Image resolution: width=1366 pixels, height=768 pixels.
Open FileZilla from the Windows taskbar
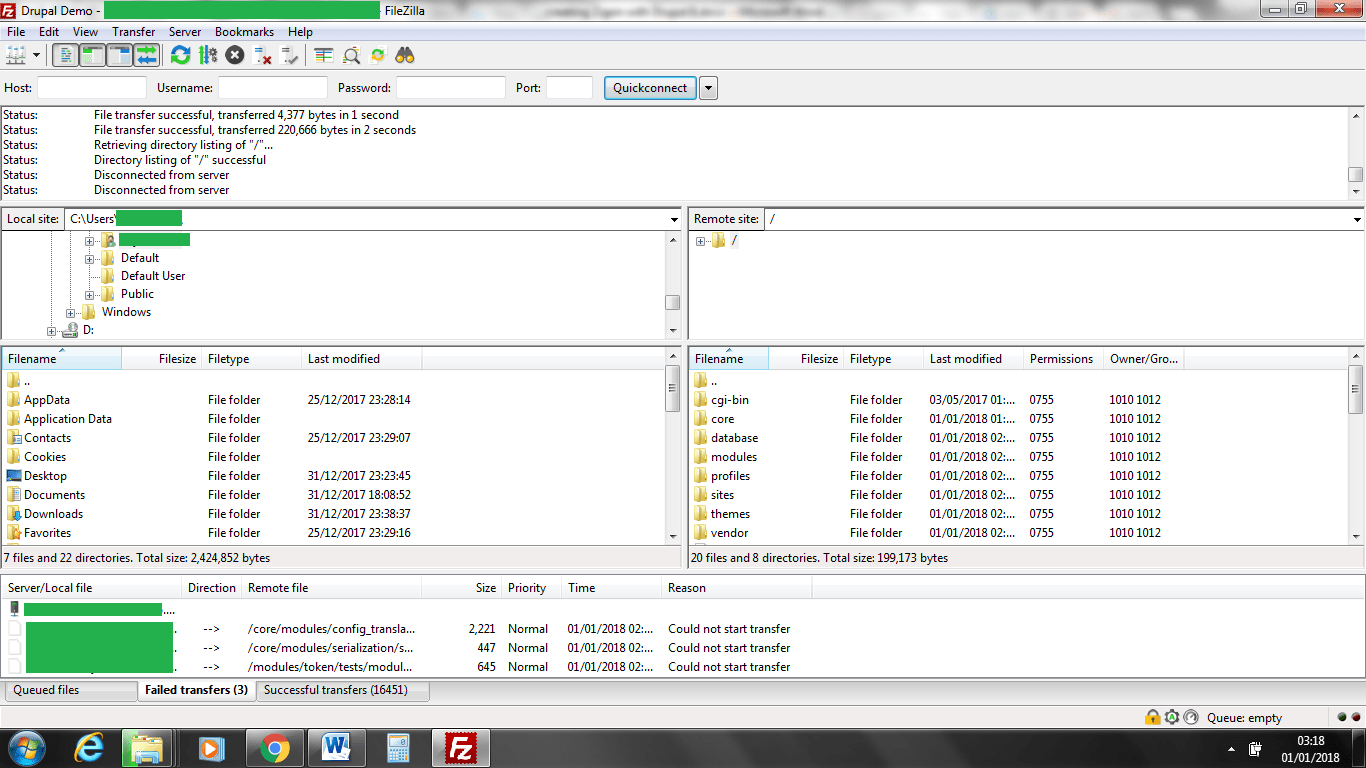[461, 747]
